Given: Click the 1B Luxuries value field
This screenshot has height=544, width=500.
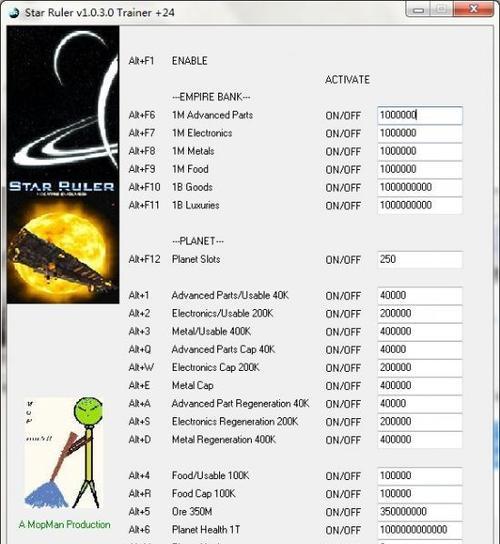Looking at the screenshot, I should [420, 205].
